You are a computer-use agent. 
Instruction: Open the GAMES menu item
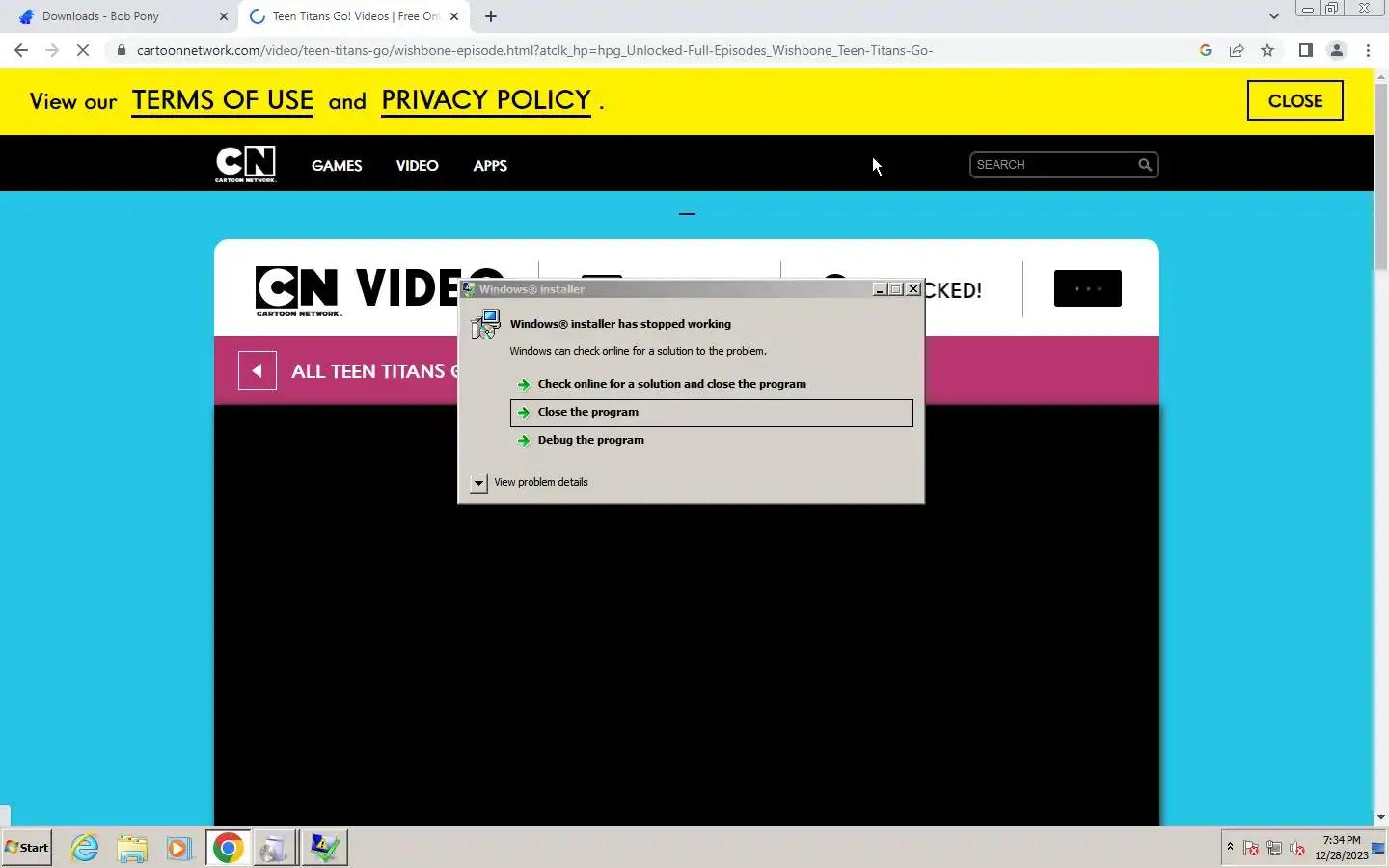click(337, 166)
